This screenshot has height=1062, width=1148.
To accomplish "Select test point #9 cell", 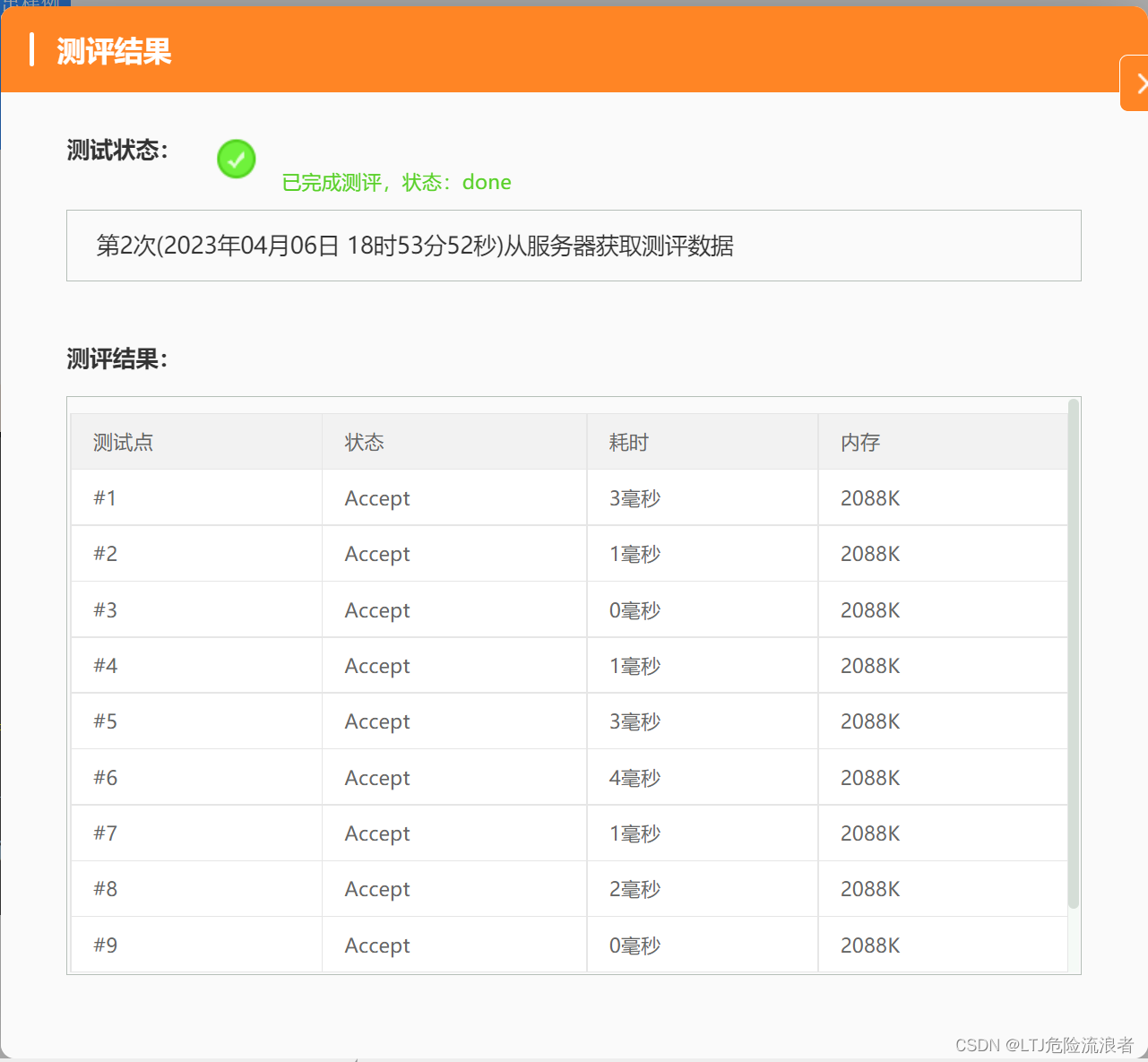I will coord(196,945).
